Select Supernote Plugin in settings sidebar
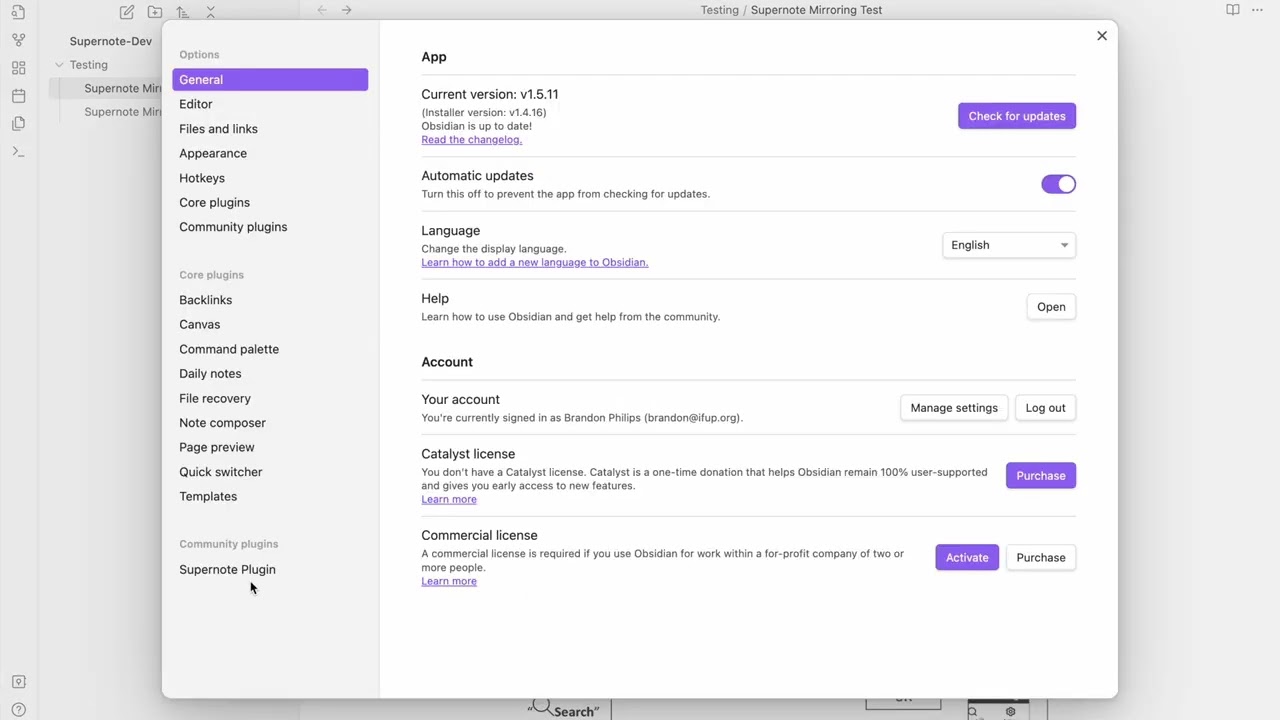 [x=227, y=569]
